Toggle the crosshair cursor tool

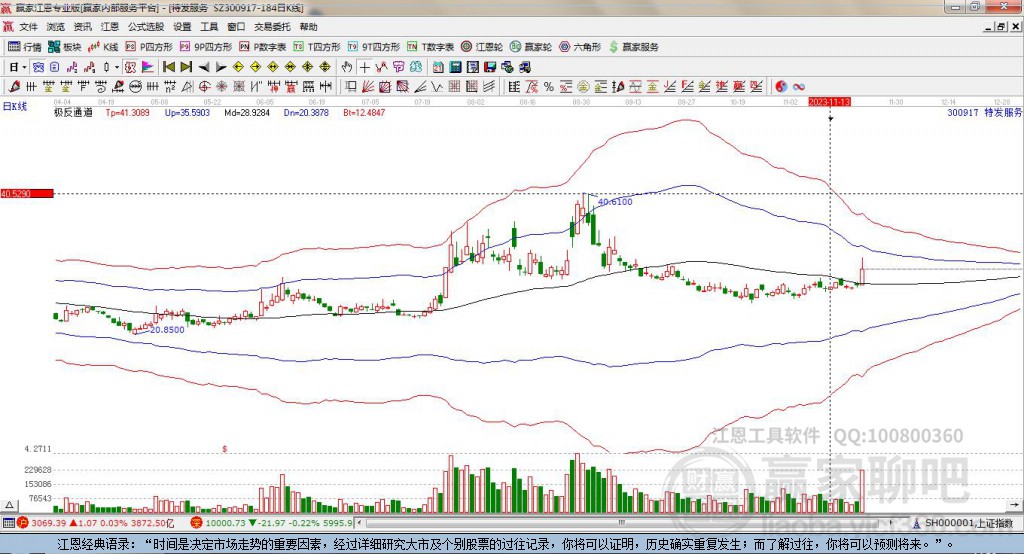point(364,67)
